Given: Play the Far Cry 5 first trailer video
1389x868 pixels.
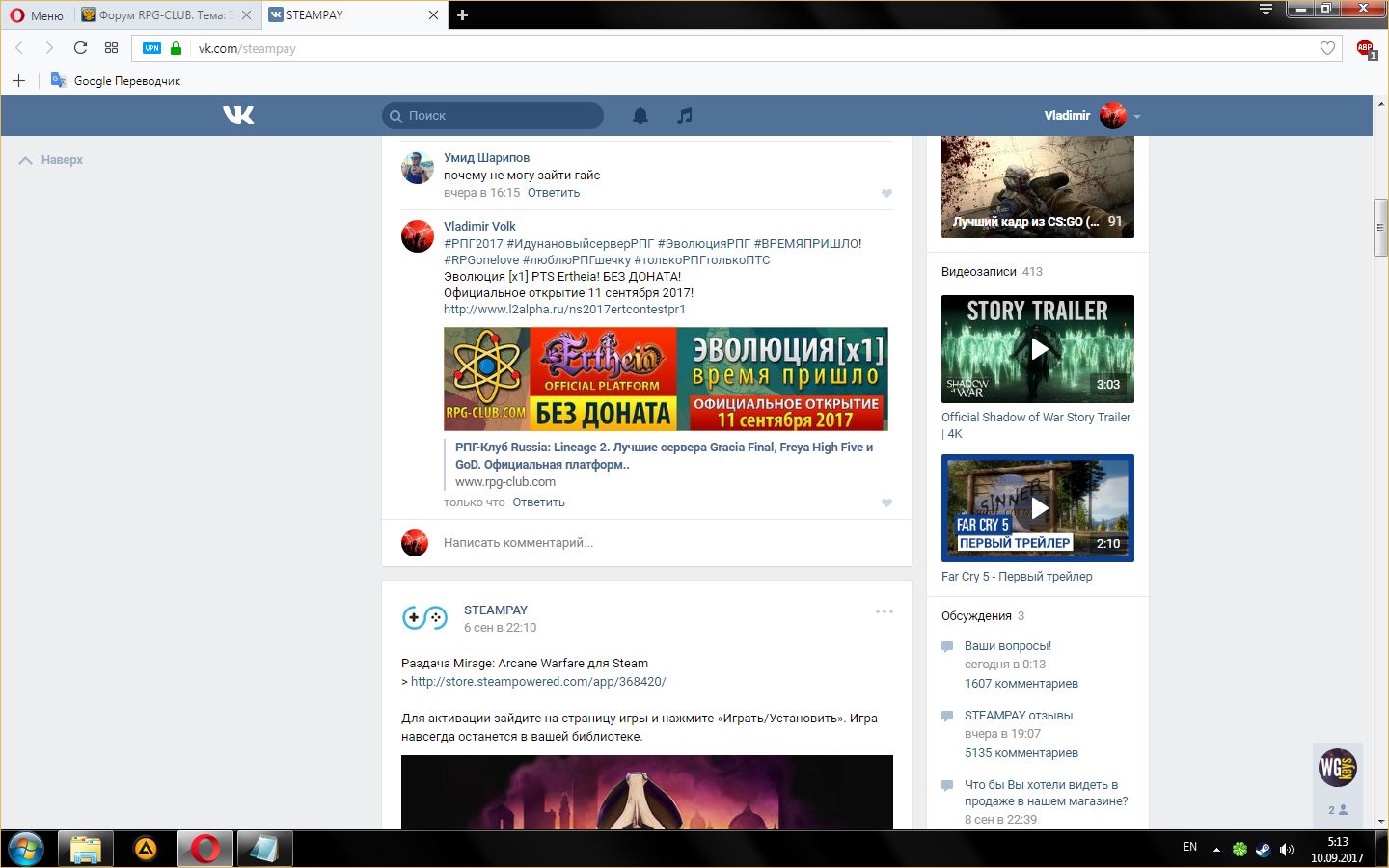Looking at the screenshot, I should click(1038, 508).
